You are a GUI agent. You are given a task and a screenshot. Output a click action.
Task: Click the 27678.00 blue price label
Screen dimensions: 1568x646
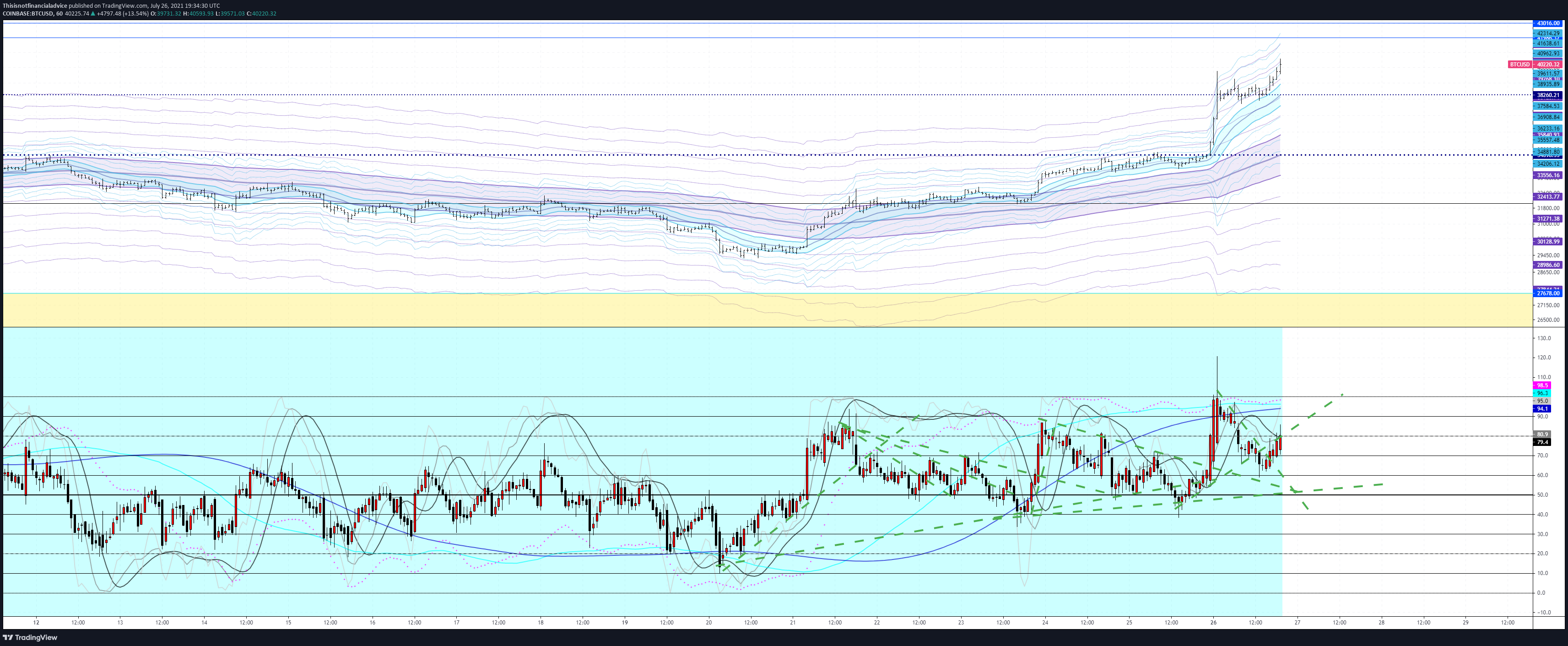pyautogui.click(x=1548, y=293)
